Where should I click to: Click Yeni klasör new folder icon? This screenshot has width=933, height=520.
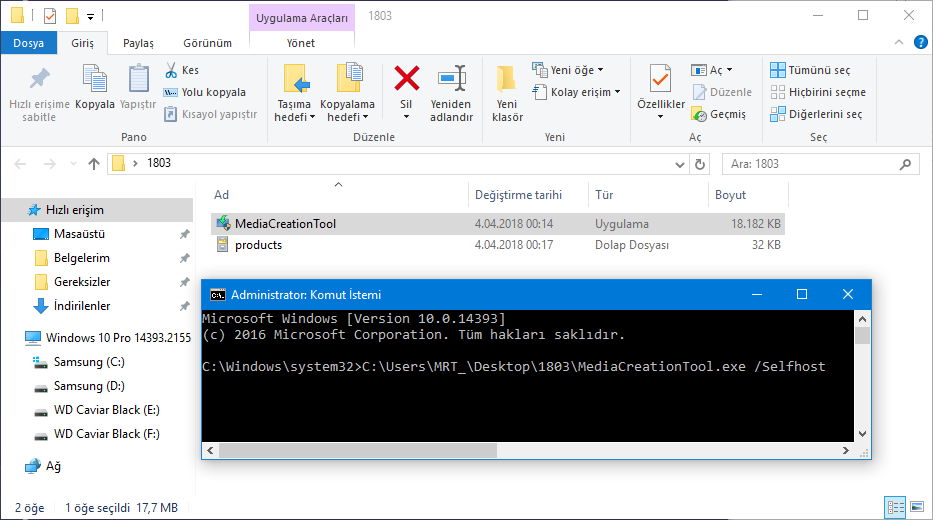click(507, 79)
